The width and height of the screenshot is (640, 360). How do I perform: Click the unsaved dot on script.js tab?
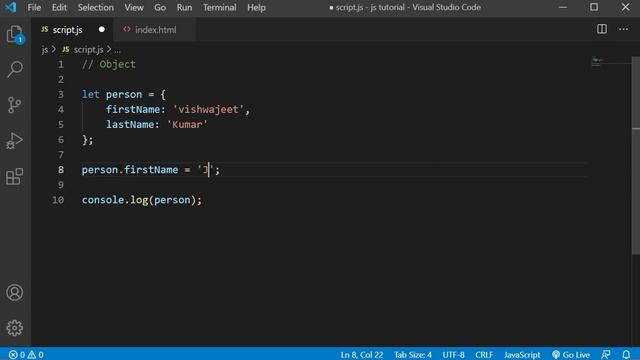click(102, 29)
